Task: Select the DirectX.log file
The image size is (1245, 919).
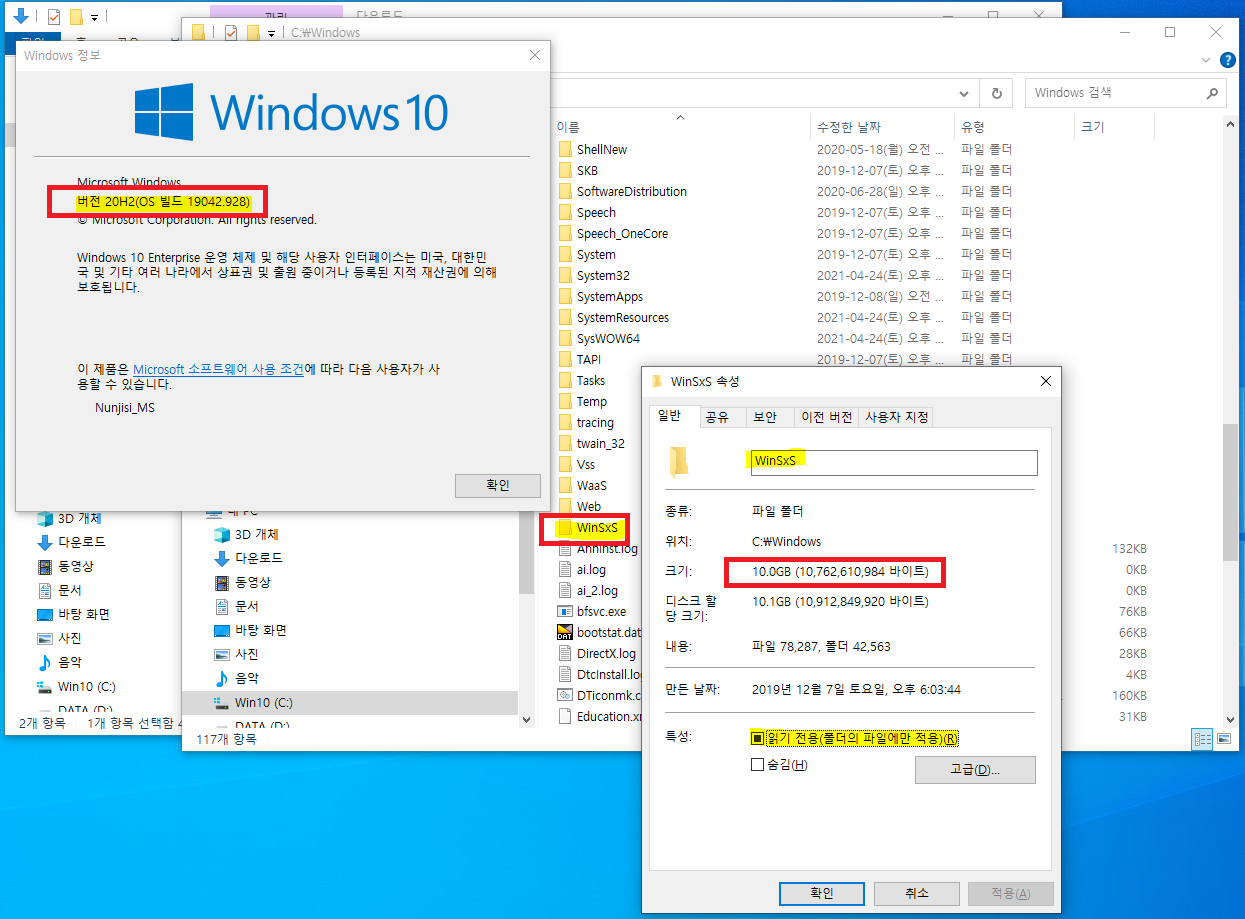Action: click(606, 653)
